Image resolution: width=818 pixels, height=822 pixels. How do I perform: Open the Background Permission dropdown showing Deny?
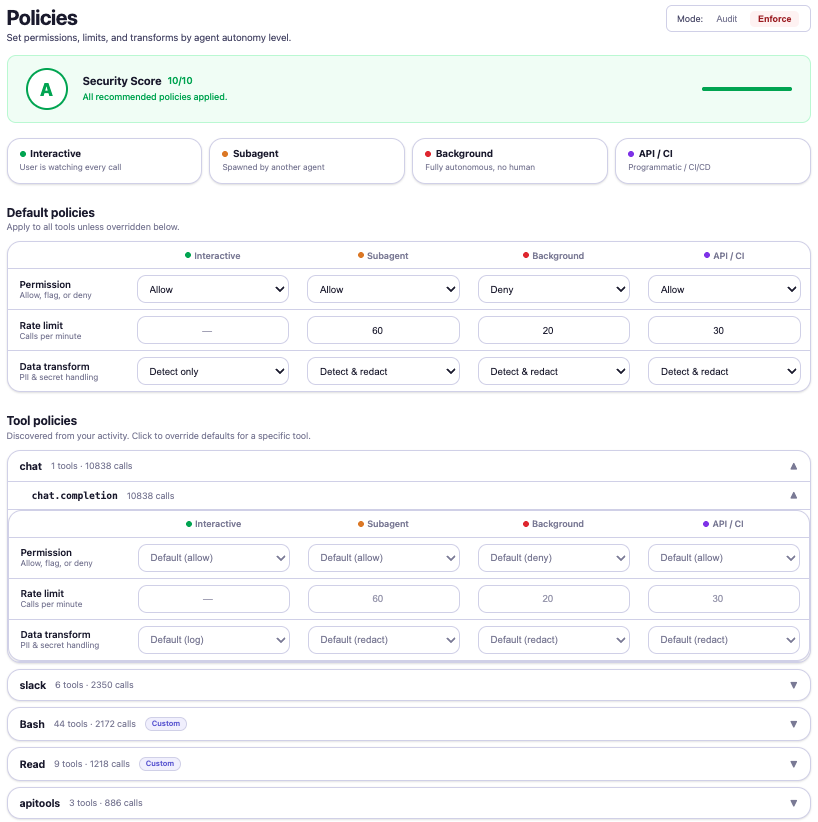[553, 289]
